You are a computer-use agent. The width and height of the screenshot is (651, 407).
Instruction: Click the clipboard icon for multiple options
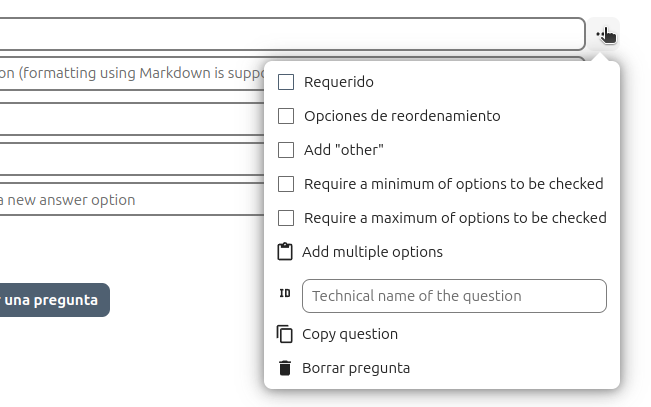click(285, 252)
